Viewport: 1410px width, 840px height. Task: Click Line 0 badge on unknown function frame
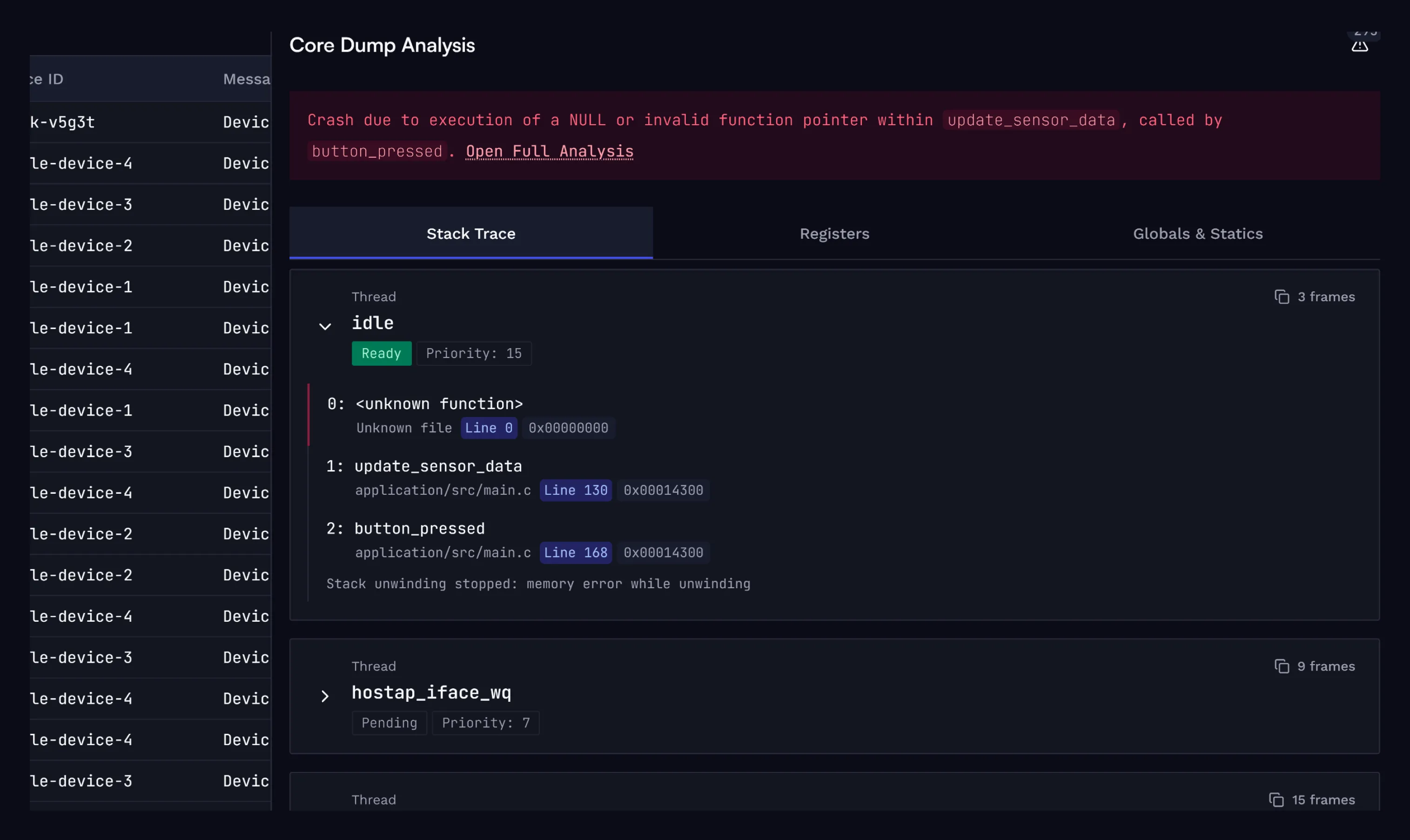click(x=488, y=428)
